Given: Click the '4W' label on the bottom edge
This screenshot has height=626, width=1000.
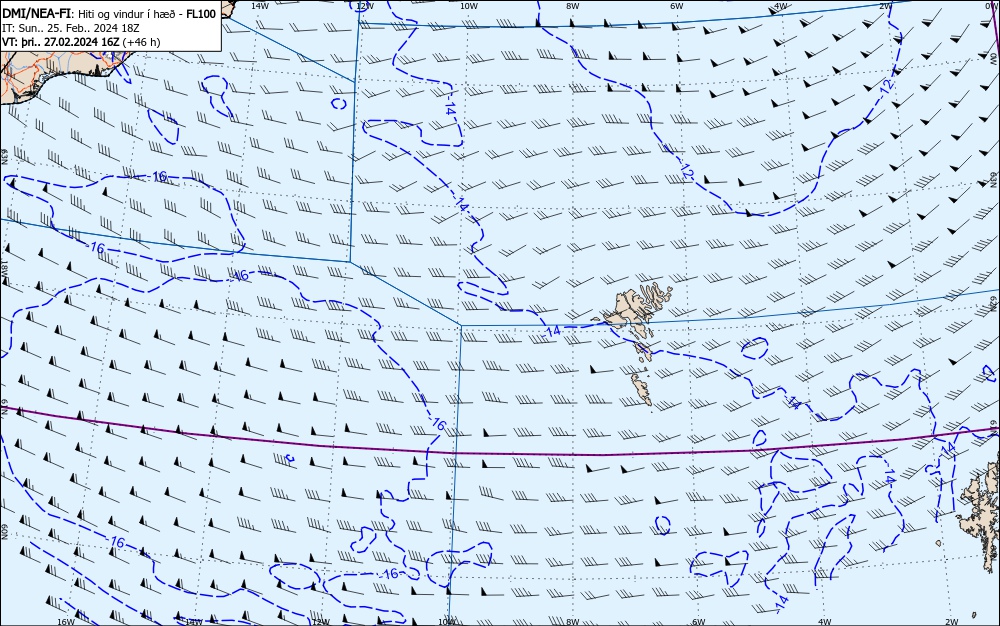Looking at the screenshot, I should [x=825, y=622].
